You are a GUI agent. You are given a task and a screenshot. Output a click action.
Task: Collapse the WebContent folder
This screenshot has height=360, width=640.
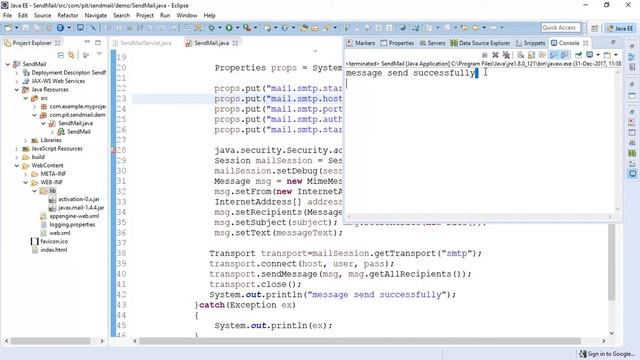[17, 165]
